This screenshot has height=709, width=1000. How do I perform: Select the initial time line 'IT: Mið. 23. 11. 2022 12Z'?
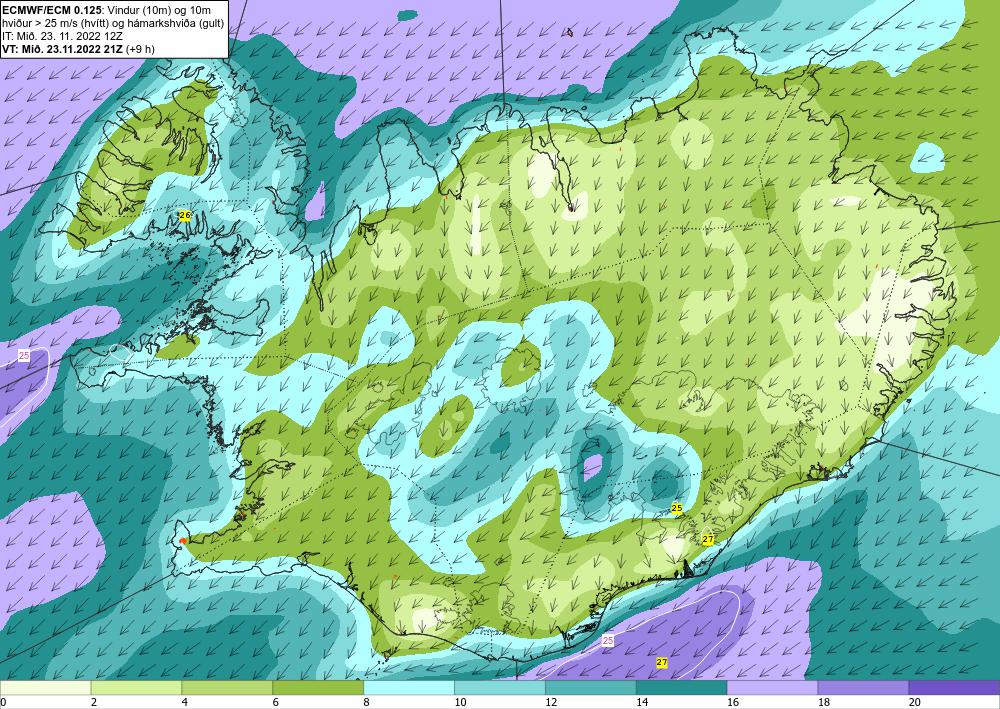click(62, 36)
